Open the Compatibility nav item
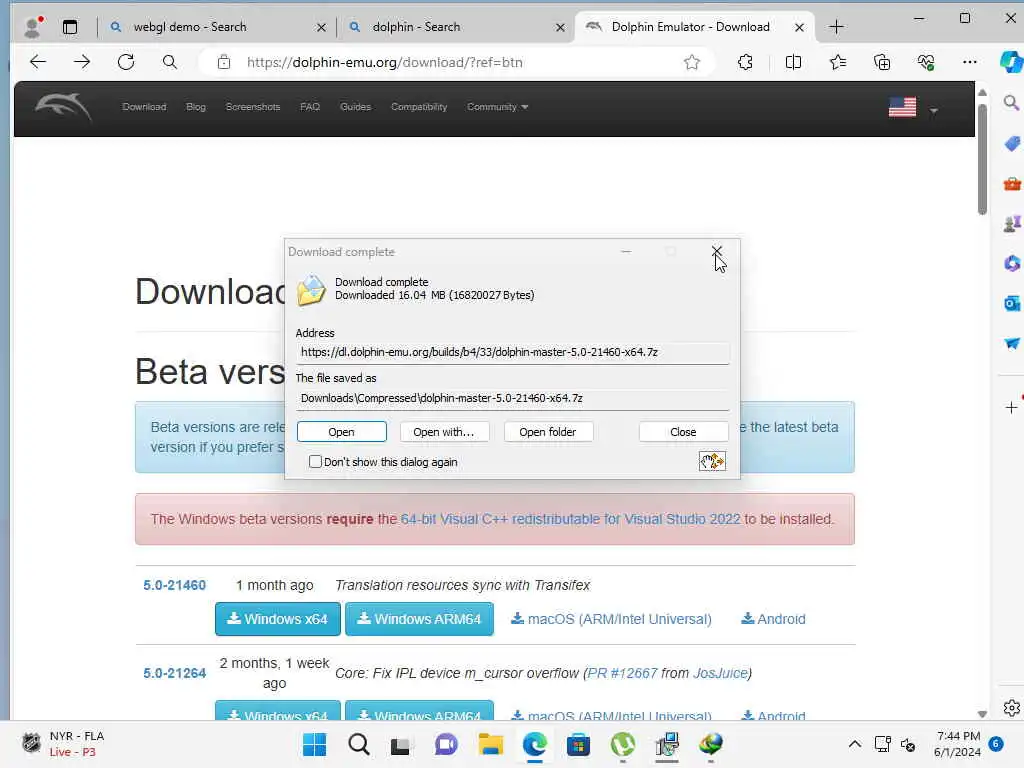 point(419,106)
